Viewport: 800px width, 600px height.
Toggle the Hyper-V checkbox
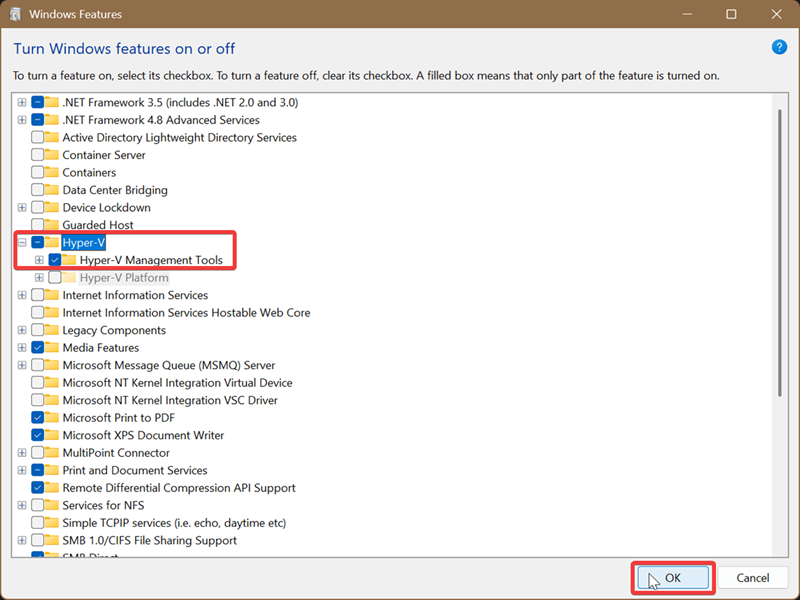pyautogui.click(x=37, y=242)
